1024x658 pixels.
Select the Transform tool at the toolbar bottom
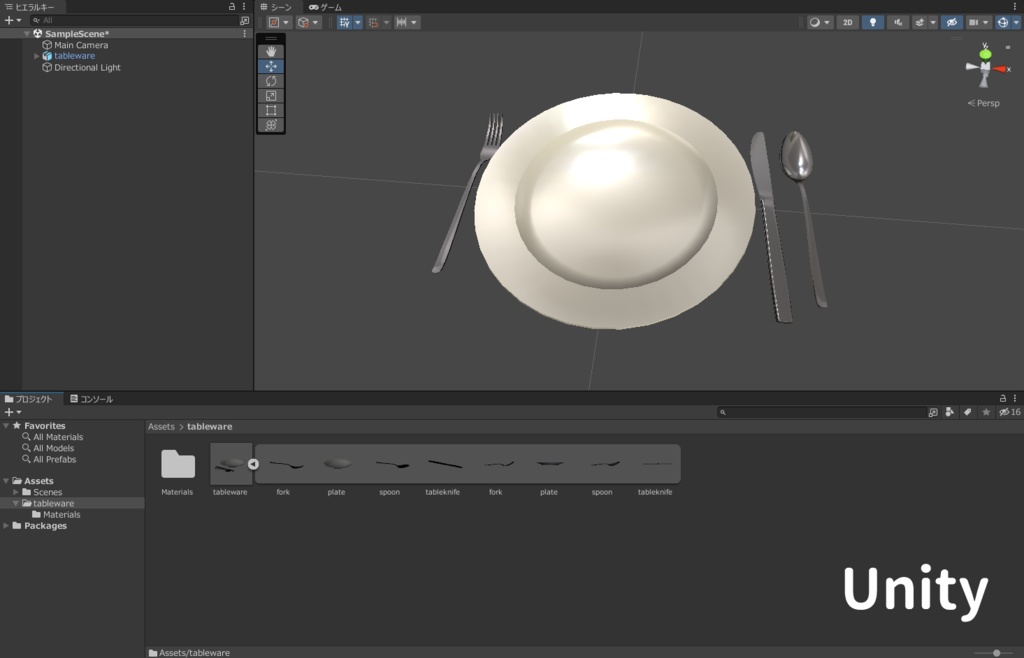pyautogui.click(x=270, y=124)
